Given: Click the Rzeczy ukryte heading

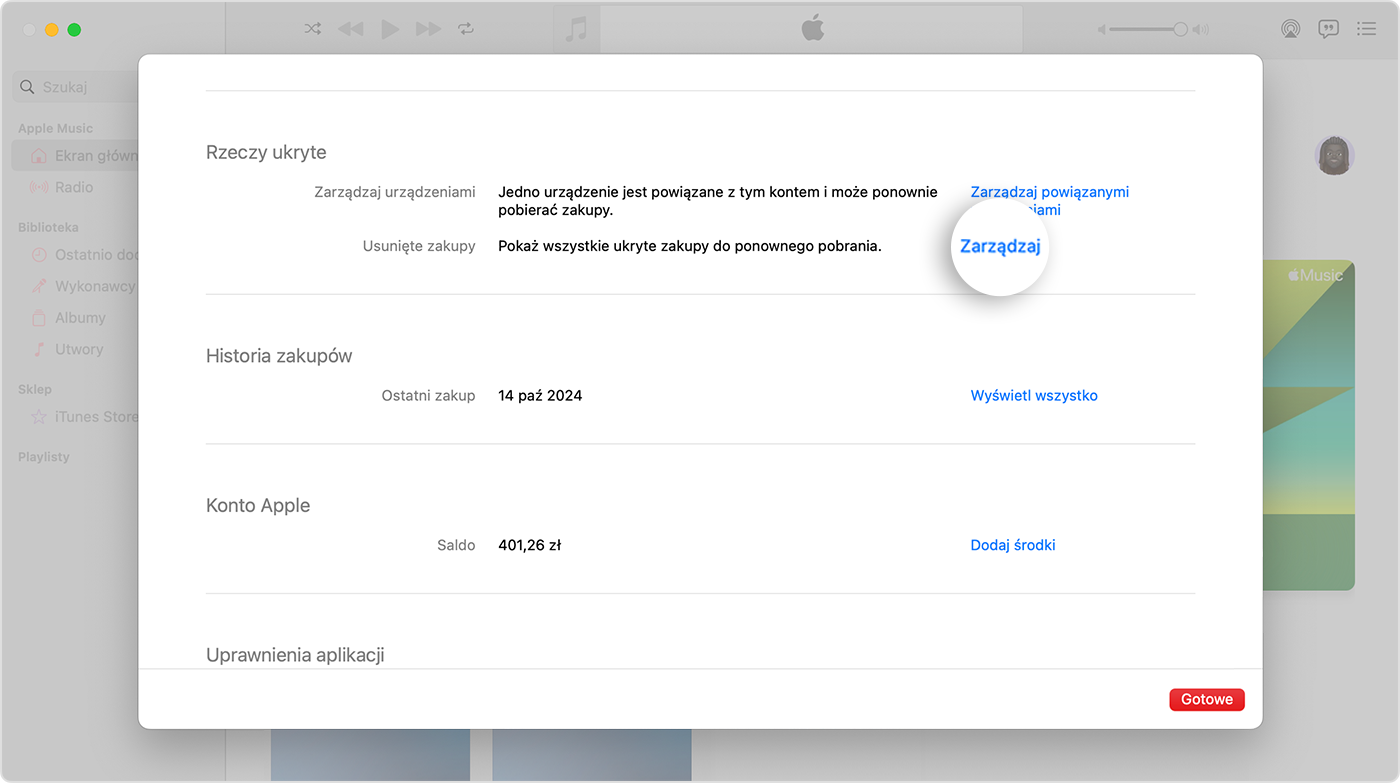Looking at the screenshot, I should click(x=266, y=152).
